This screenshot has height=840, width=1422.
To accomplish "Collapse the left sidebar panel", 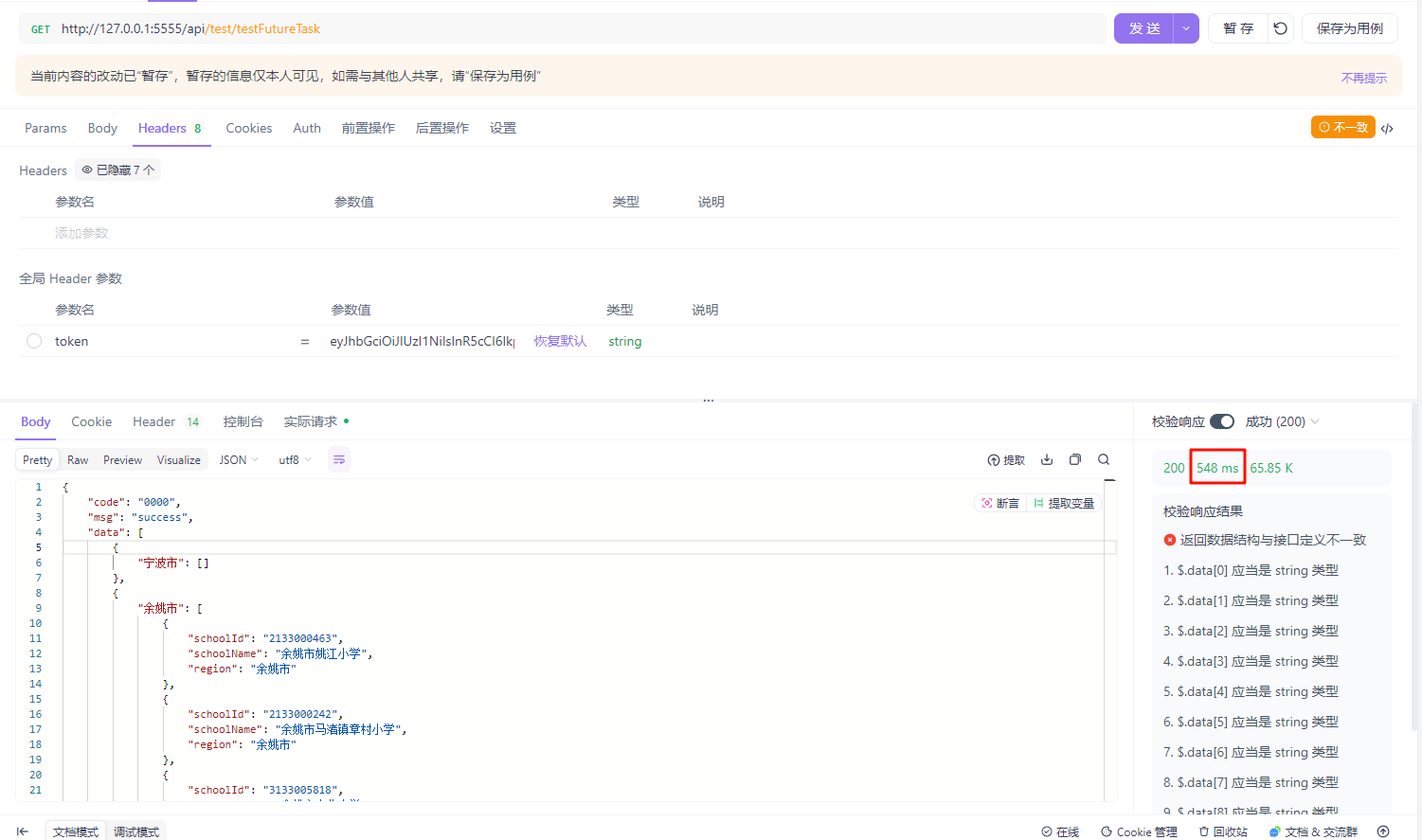I will tap(21, 831).
